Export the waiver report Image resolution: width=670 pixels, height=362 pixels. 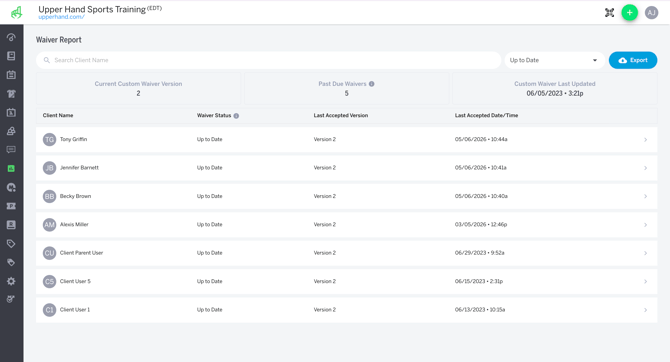[633, 60]
